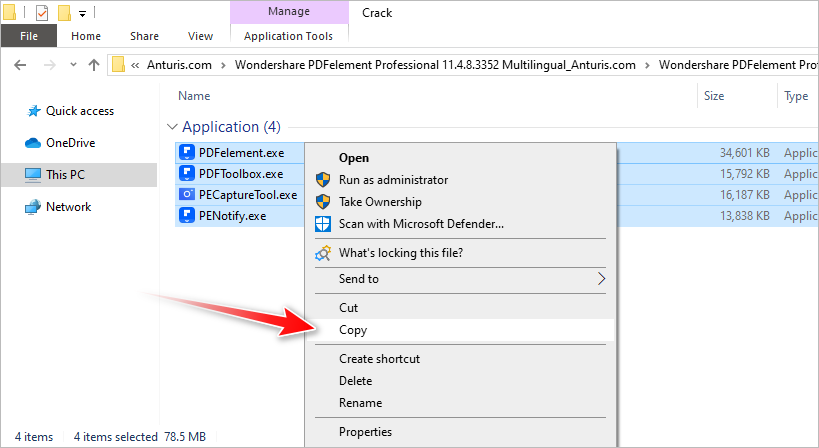The height and width of the screenshot is (448, 819).
Task: Select This PC in navigation pane
Action: [x=65, y=175]
